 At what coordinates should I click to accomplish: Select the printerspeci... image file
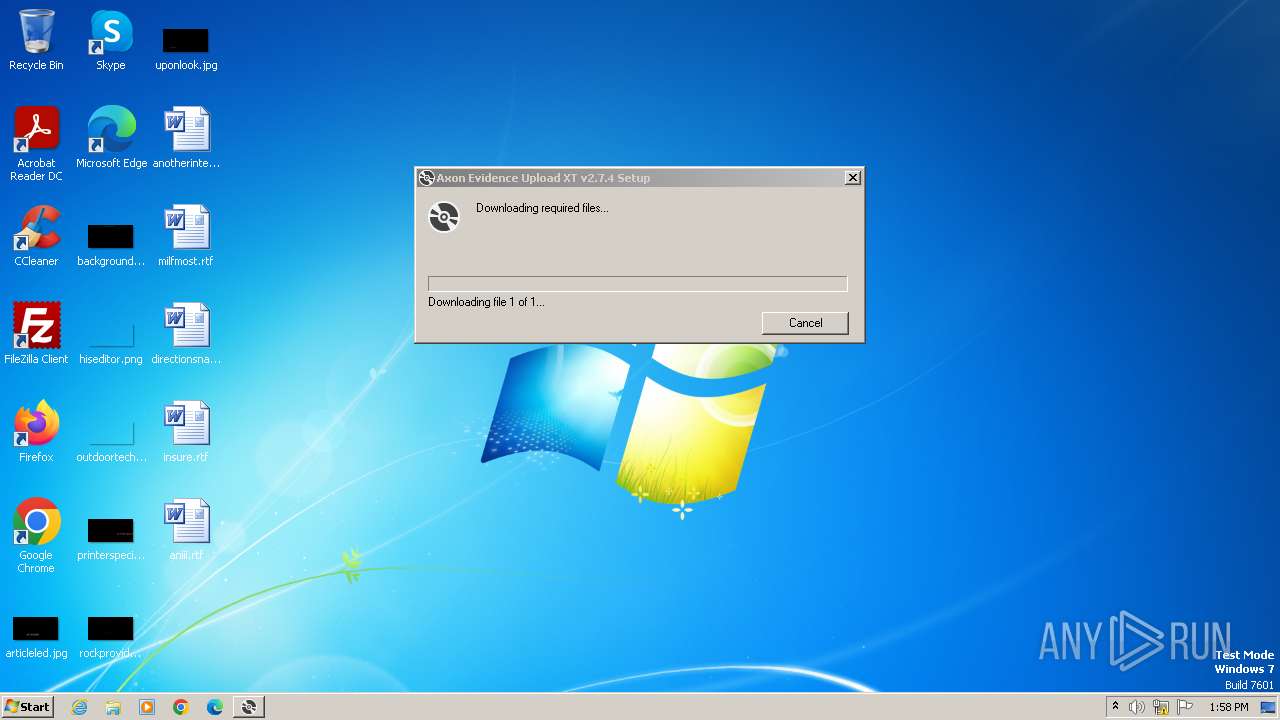point(111,537)
